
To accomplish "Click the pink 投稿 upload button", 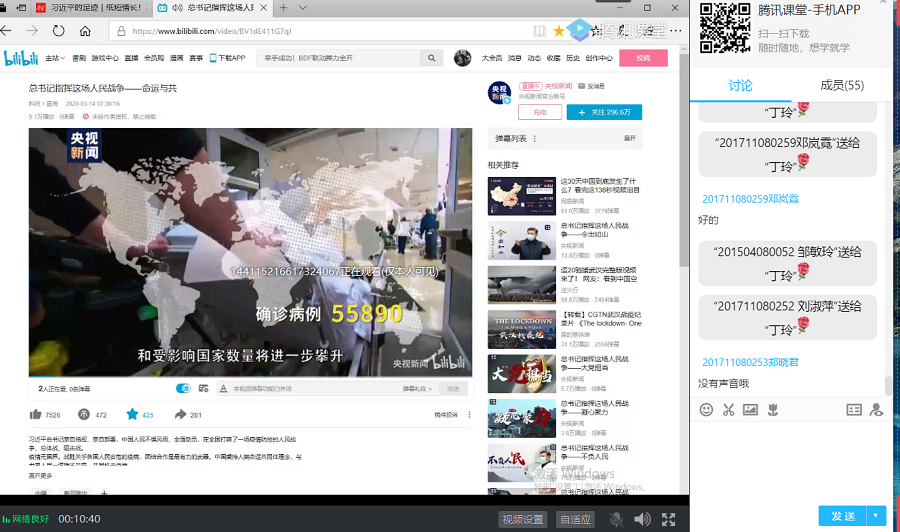I will [x=643, y=58].
